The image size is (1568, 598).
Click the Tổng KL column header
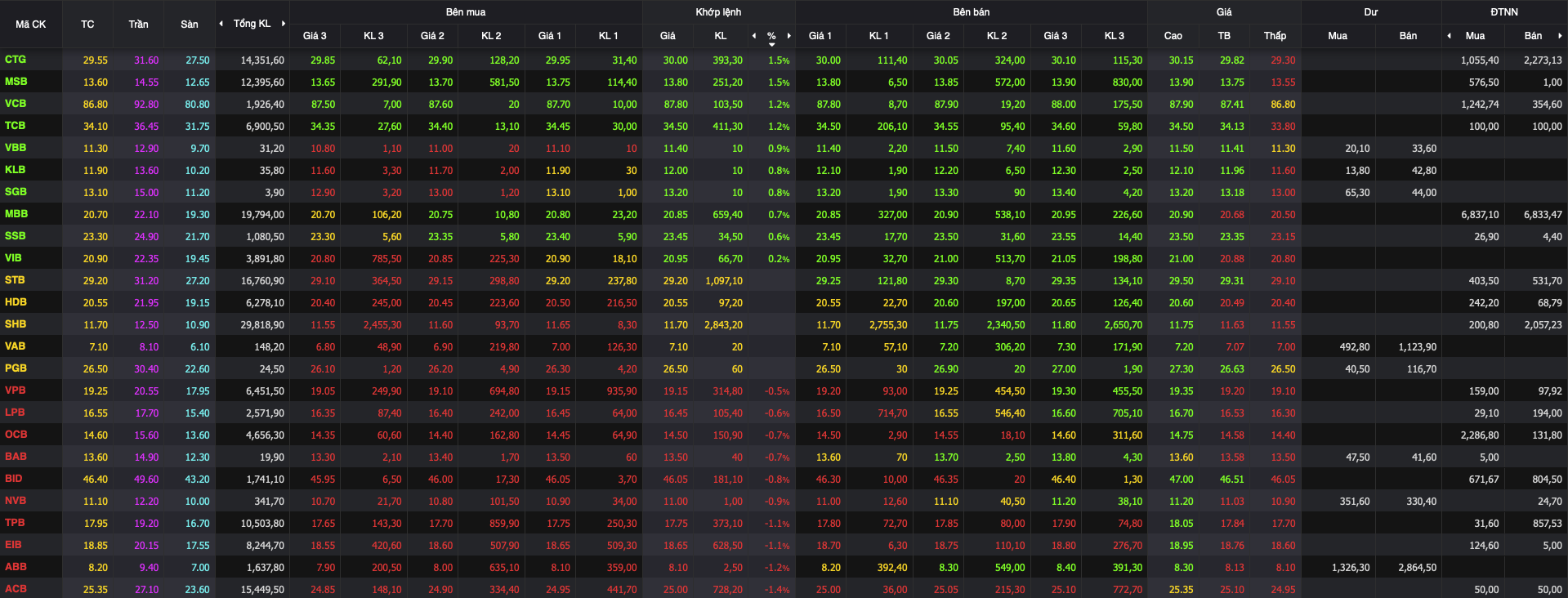click(x=252, y=24)
